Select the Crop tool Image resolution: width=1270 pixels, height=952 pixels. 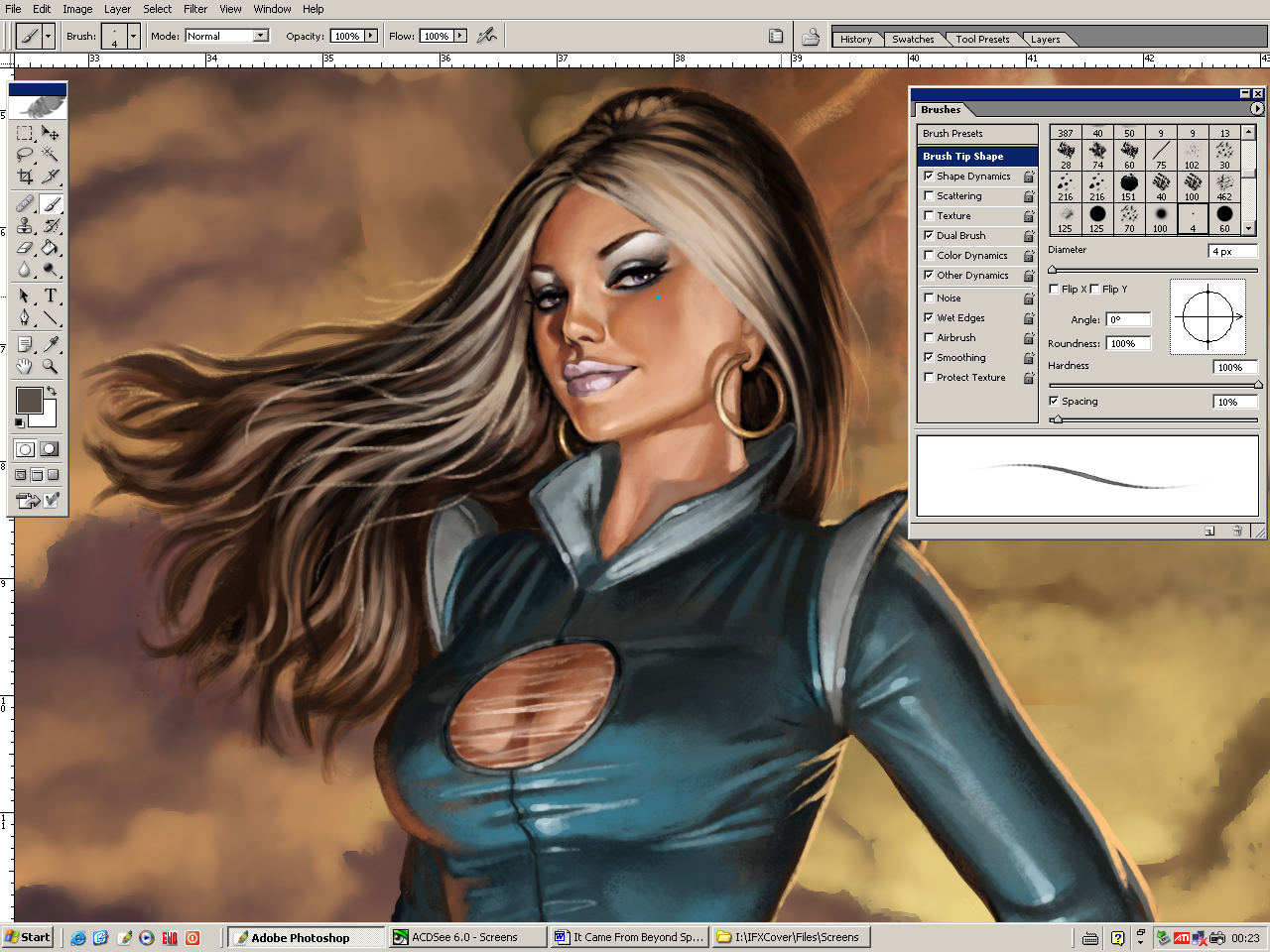(25, 177)
